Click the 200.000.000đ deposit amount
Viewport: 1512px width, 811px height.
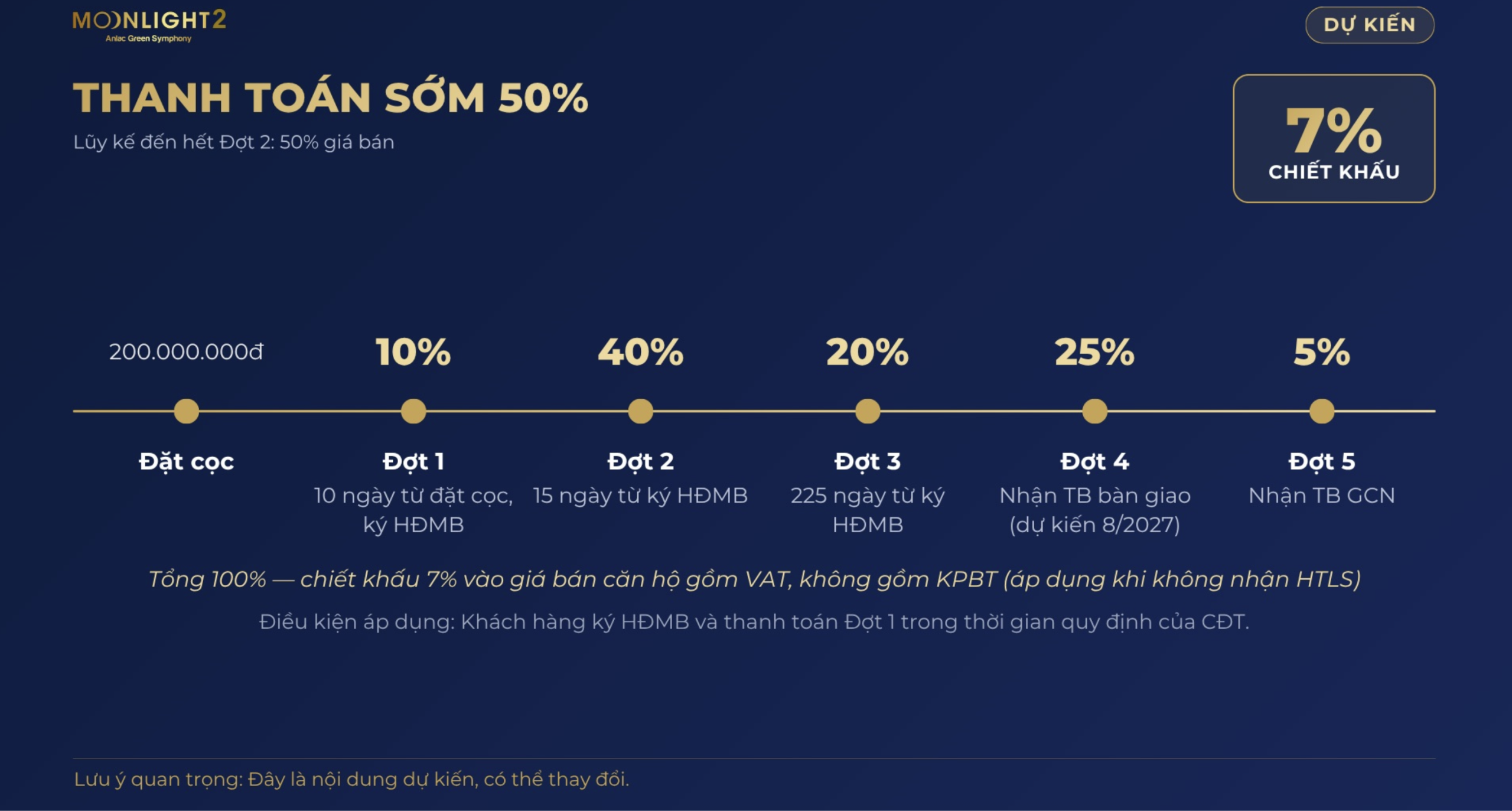[x=186, y=352]
